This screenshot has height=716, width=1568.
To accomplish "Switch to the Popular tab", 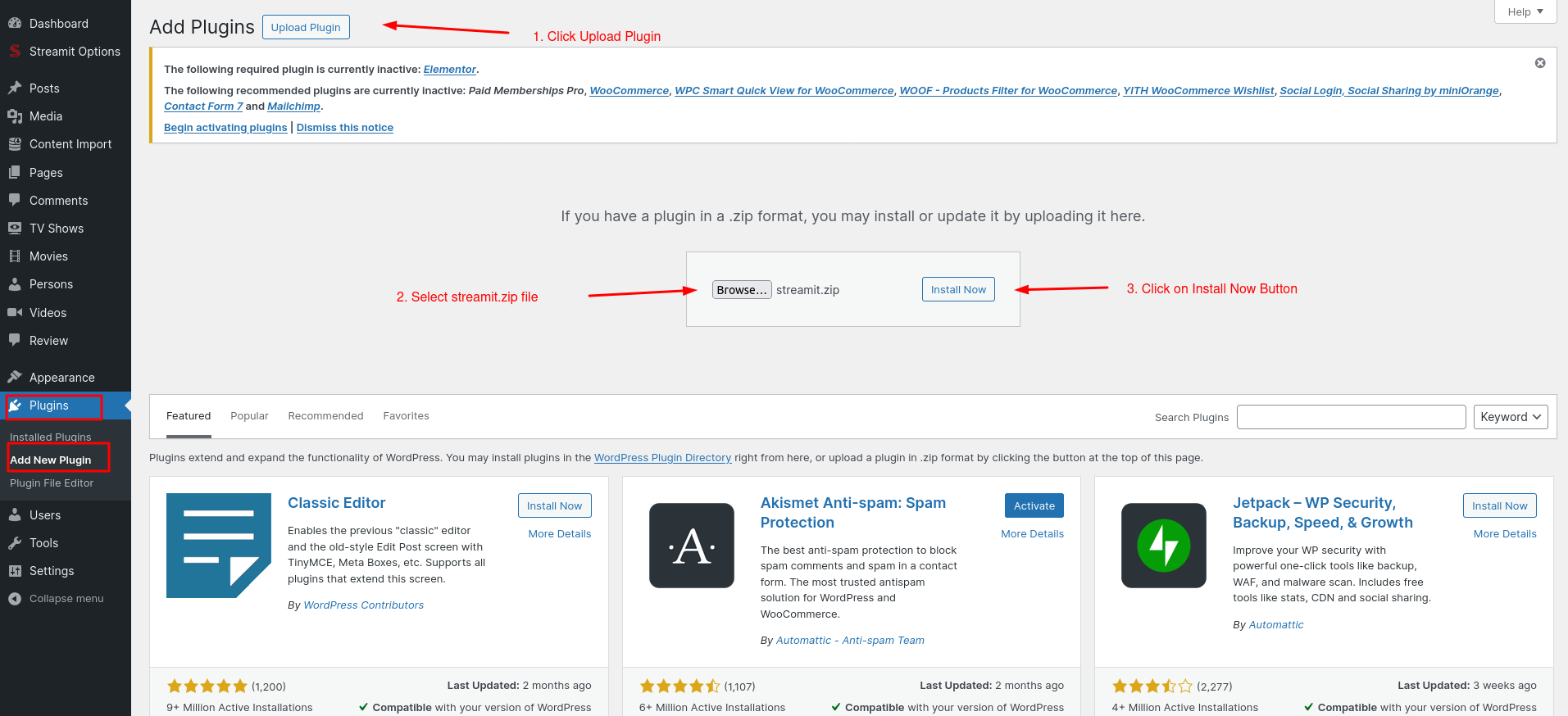I will point(249,416).
